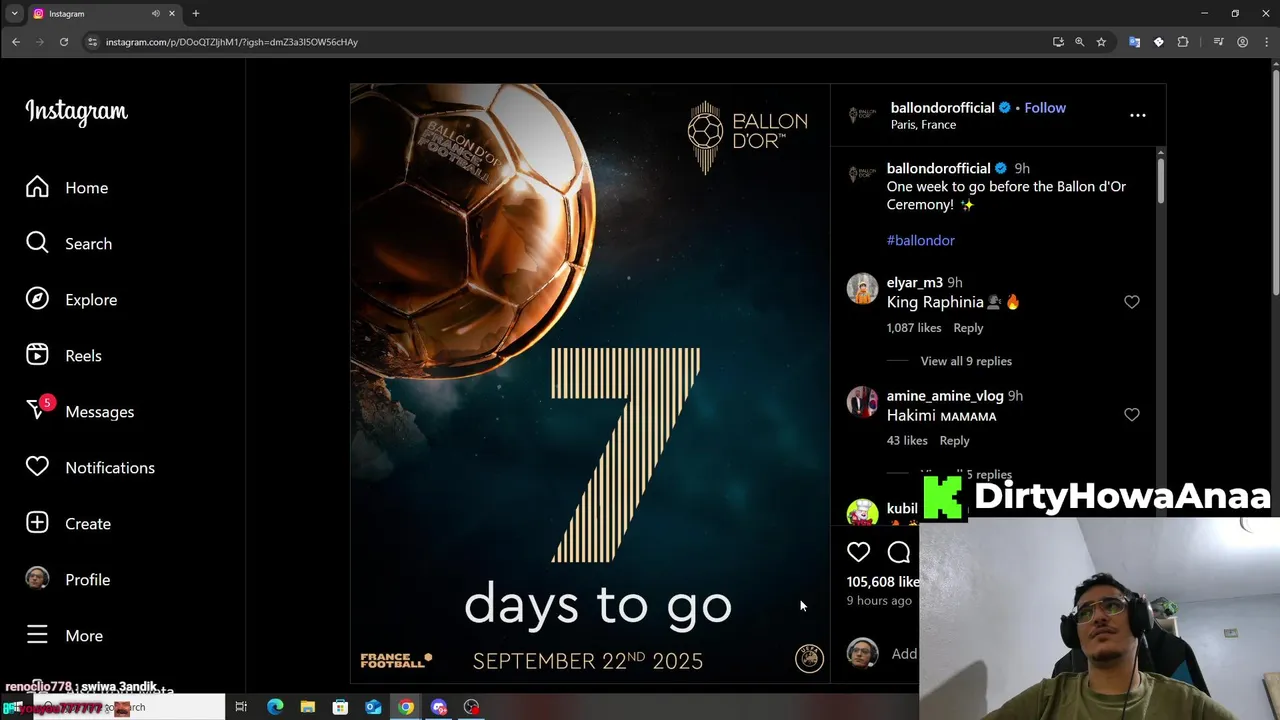This screenshot has height=720, width=1280.
Task: Open Chrome profile avatar
Action: [1242, 42]
